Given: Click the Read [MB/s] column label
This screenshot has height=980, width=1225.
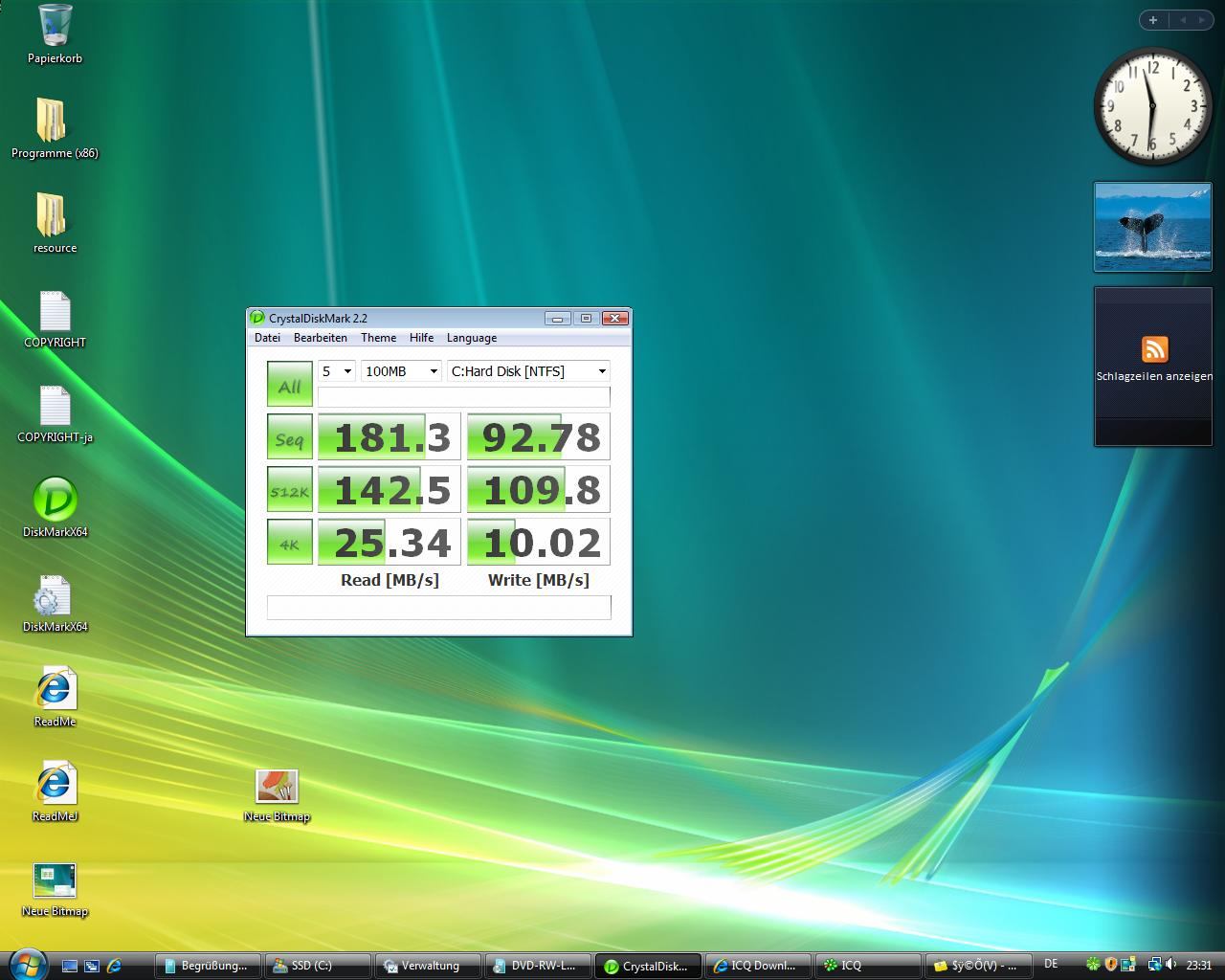Looking at the screenshot, I should point(390,580).
